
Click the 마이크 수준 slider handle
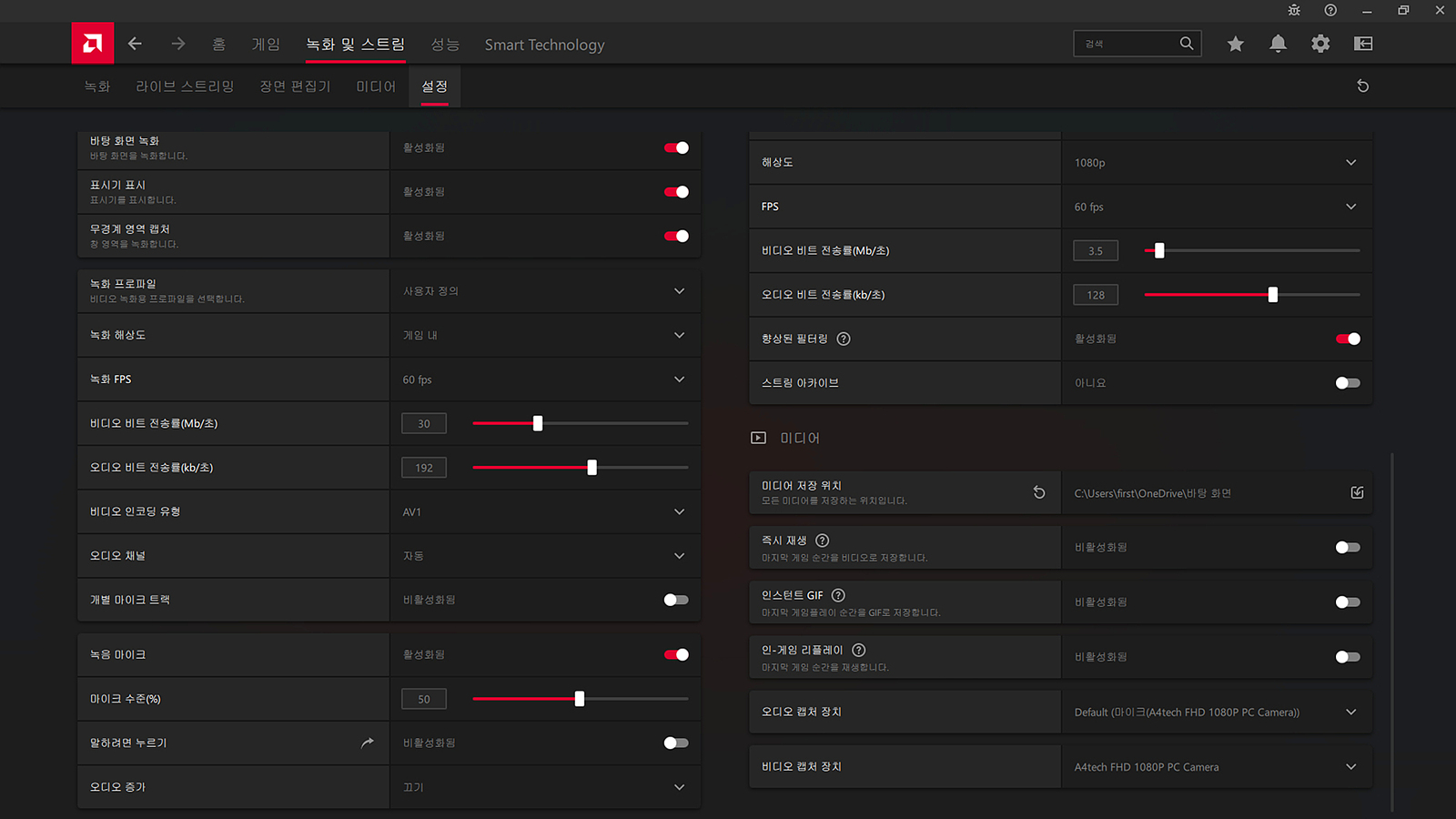coord(580,699)
